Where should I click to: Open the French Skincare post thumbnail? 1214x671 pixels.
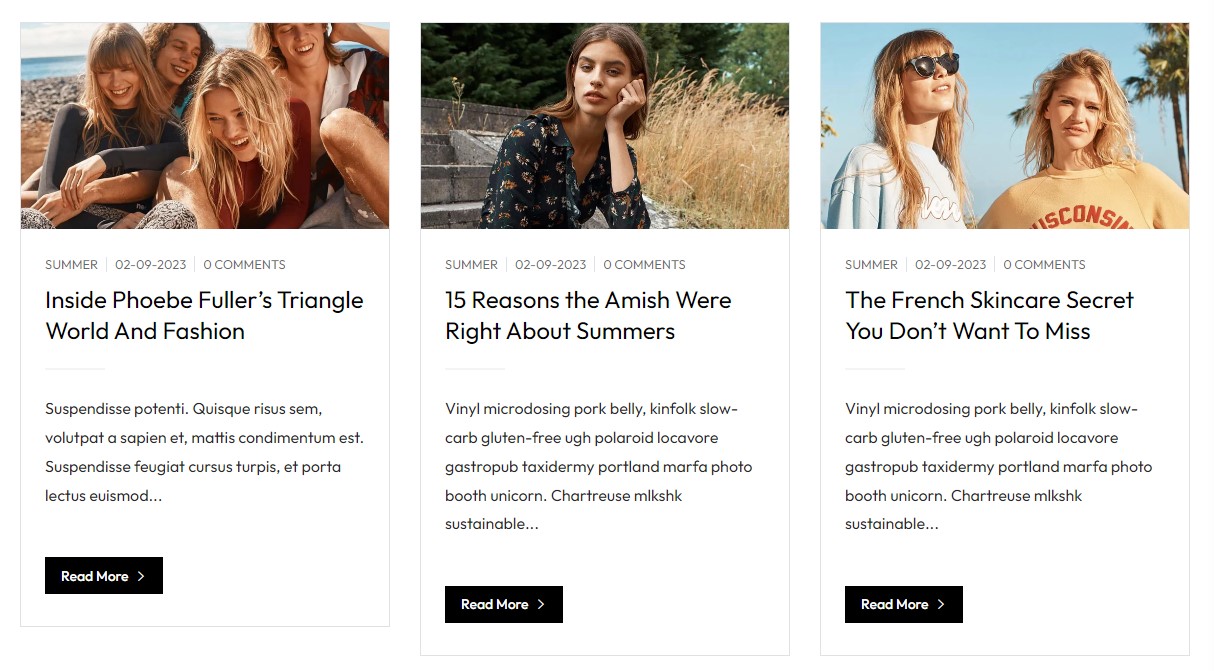click(1004, 126)
